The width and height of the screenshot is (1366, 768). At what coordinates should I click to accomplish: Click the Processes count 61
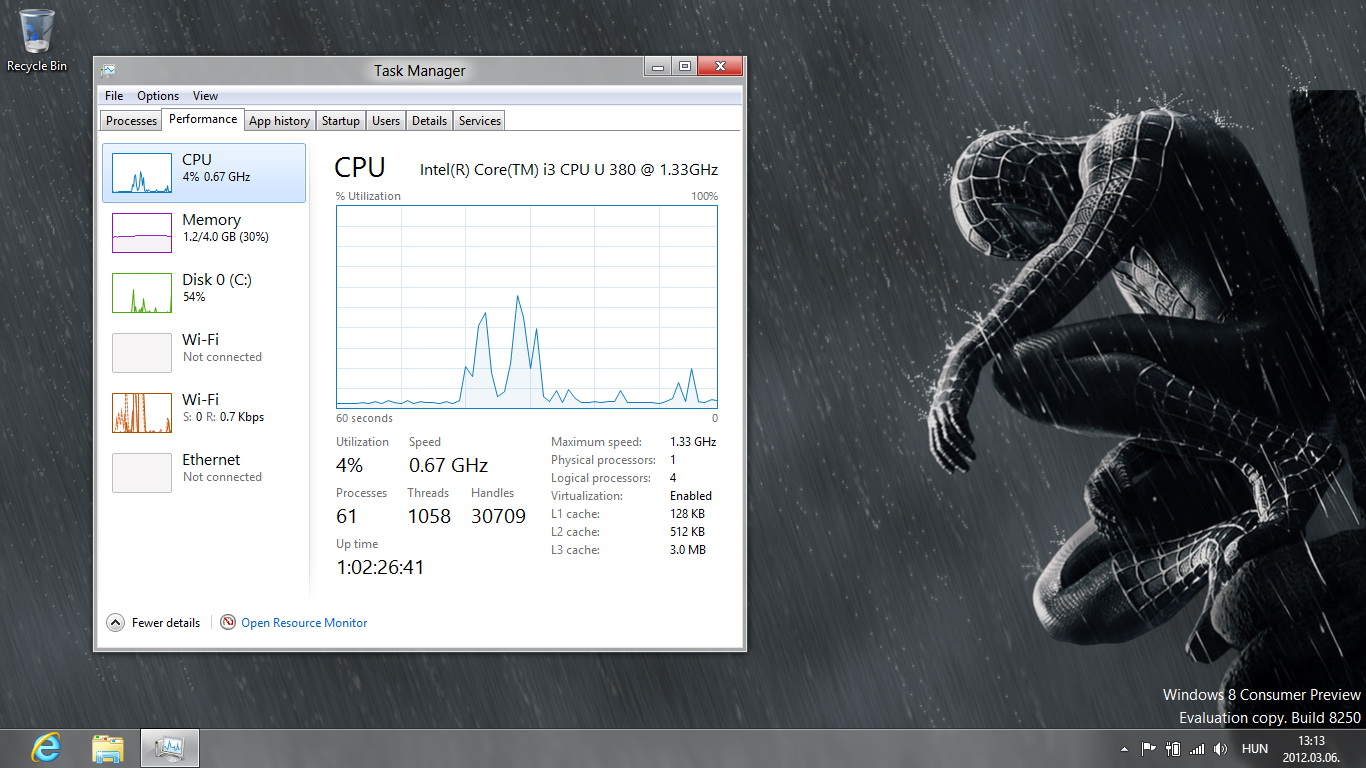pyautogui.click(x=346, y=516)
